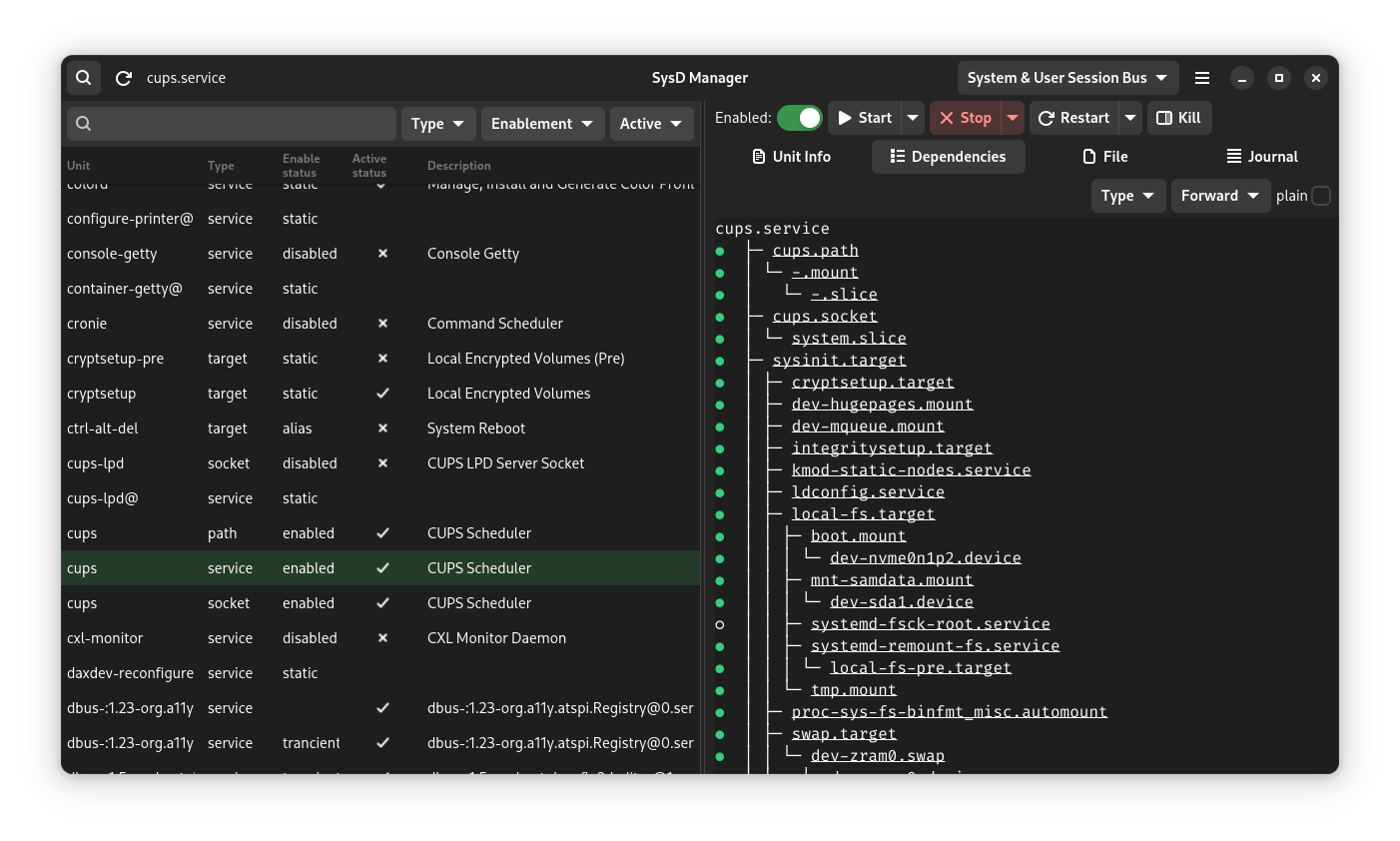Expand the Start options arrow
1400x841 pixels.
(913, 118)
